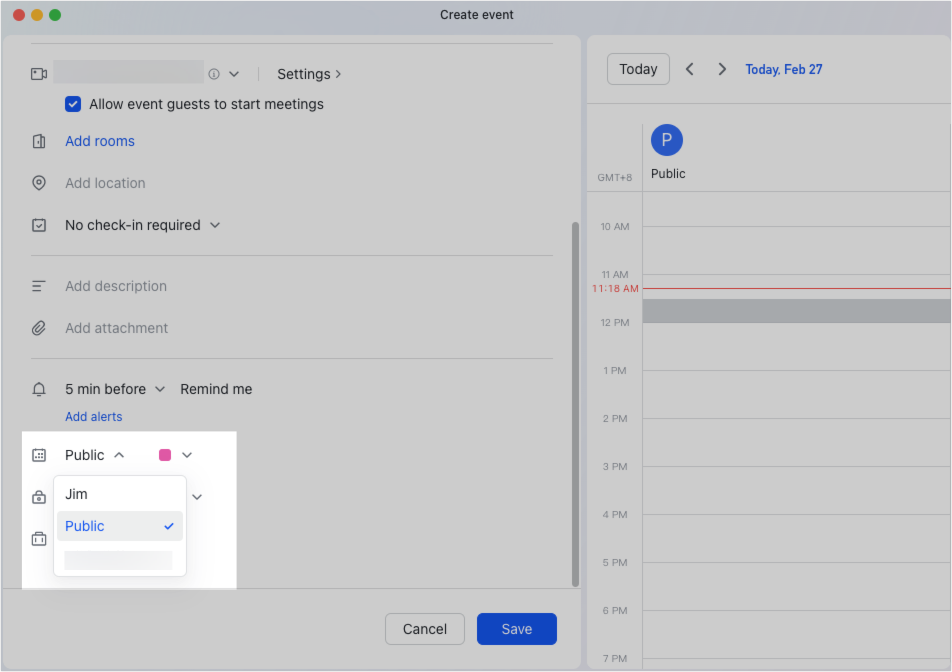The image size is (952, 672).
Task: Click the location pin icon
Action: point(39,183)
